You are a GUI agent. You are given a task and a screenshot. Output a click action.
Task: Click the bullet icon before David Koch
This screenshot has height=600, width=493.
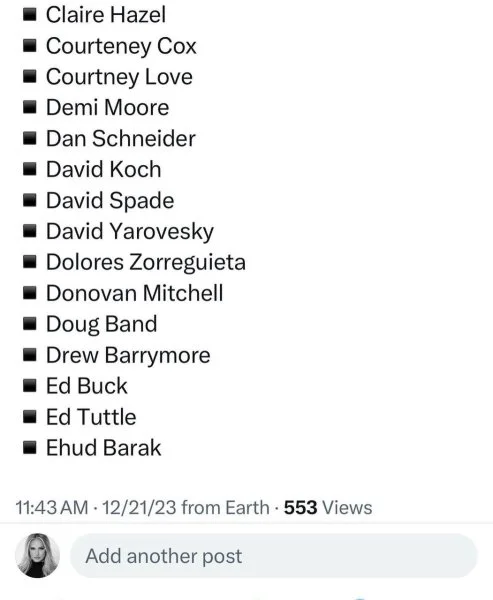[29, 169]
